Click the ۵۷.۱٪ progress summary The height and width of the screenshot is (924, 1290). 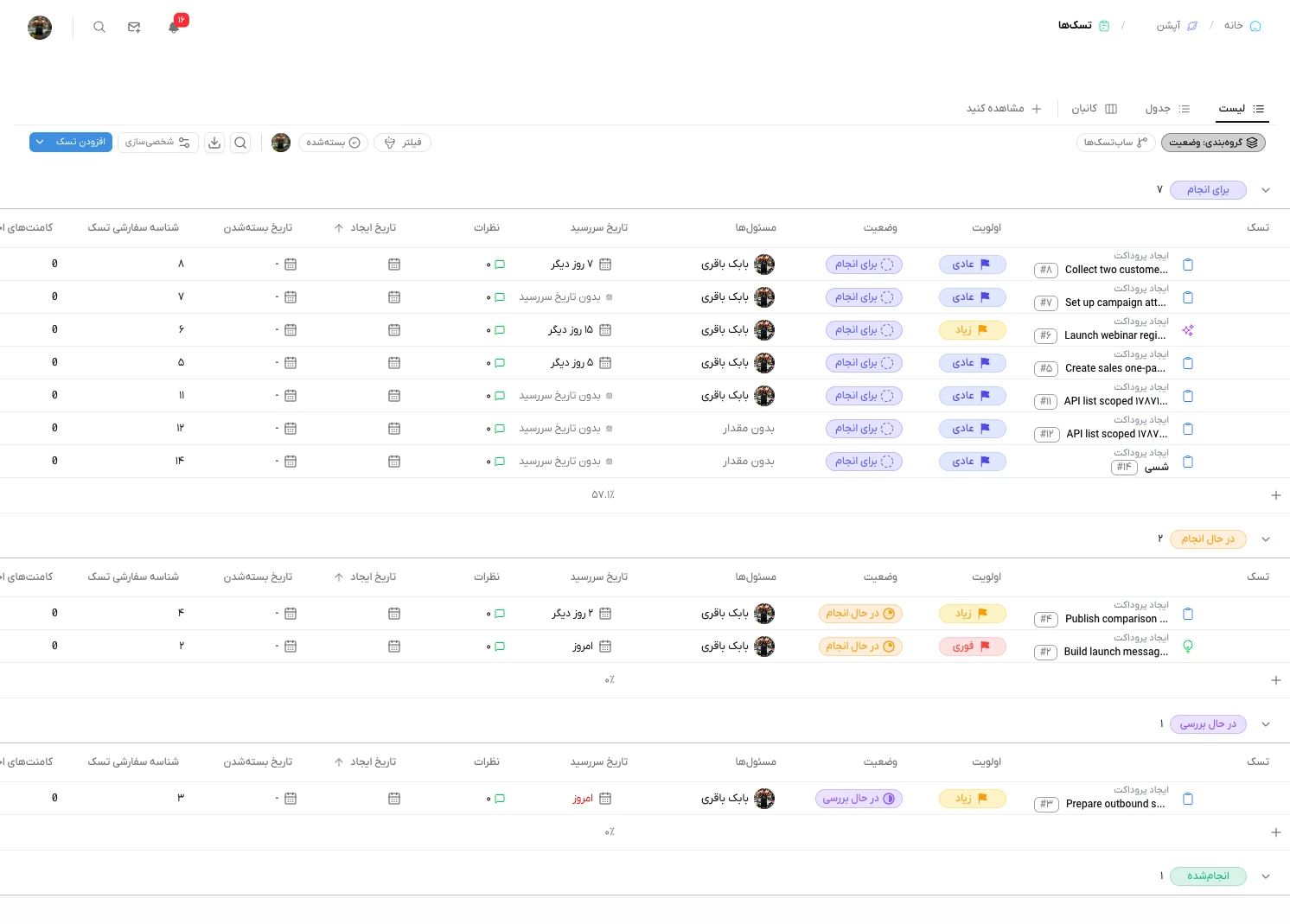pos(603,495)
